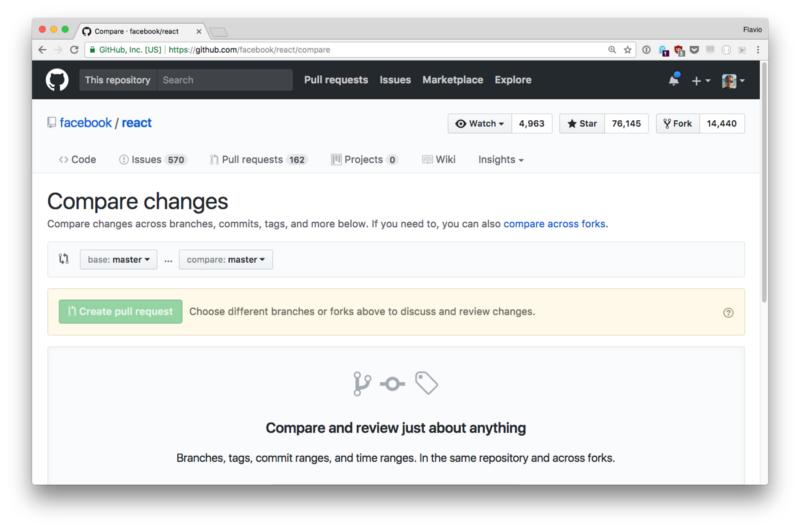Viewport: 800px width, 530px height.
Task: Open the Chrome three-dot menu
Action: [758, 49]
